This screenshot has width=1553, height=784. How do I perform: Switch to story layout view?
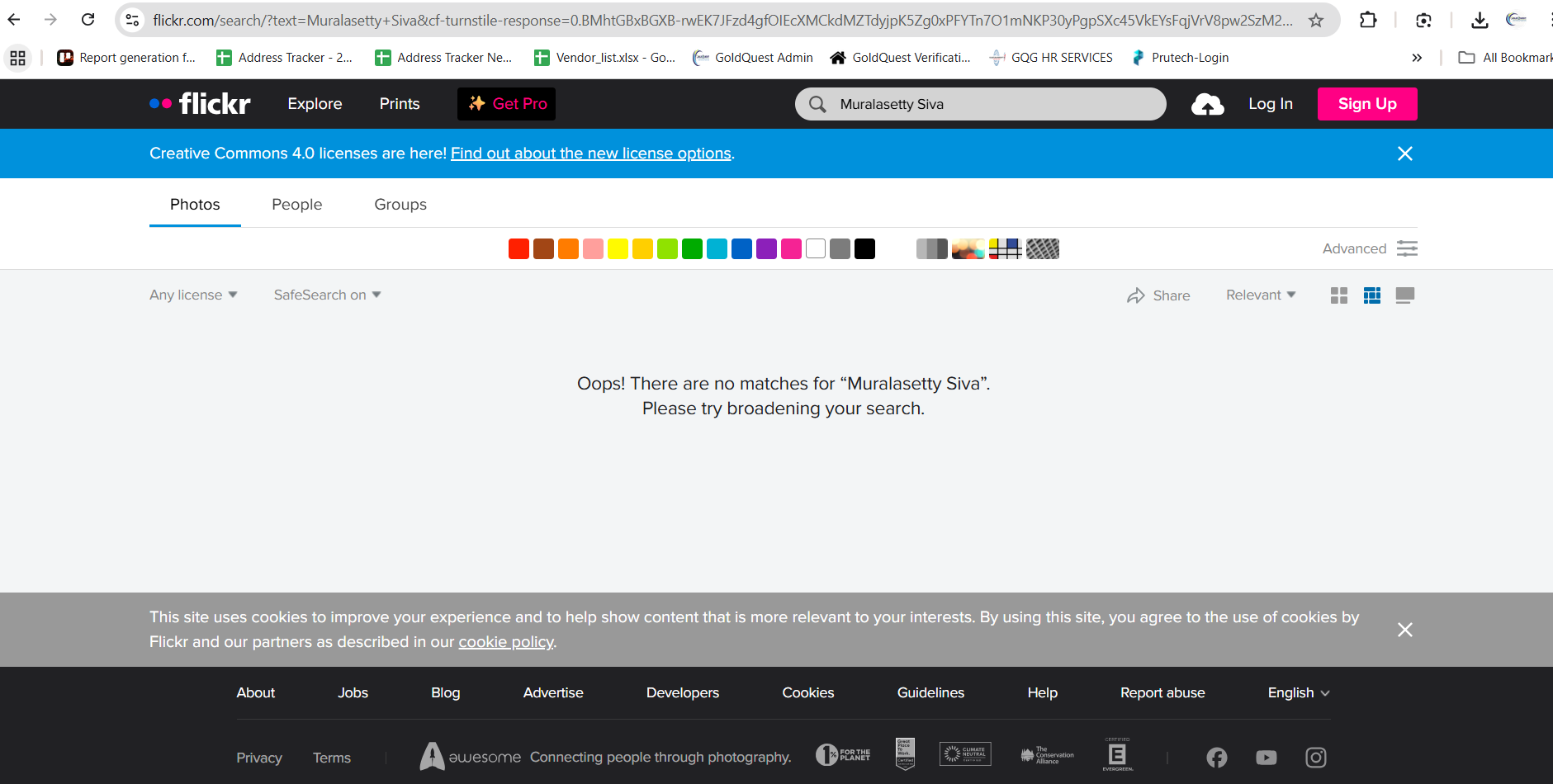coord(1404,295)
